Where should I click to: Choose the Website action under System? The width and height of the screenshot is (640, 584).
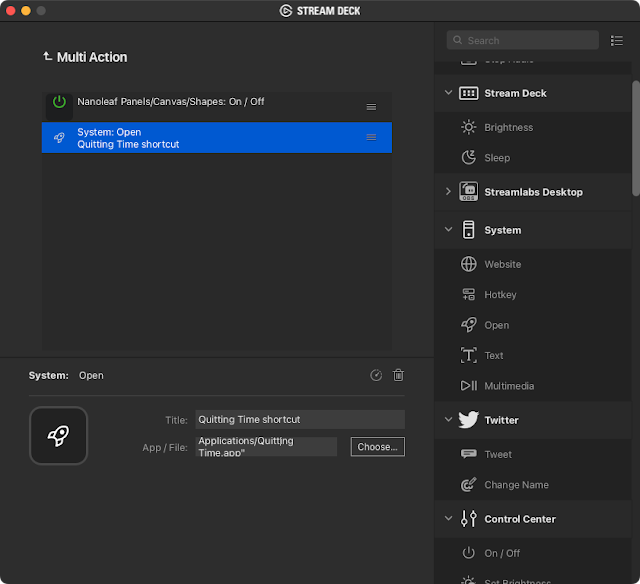502,264
